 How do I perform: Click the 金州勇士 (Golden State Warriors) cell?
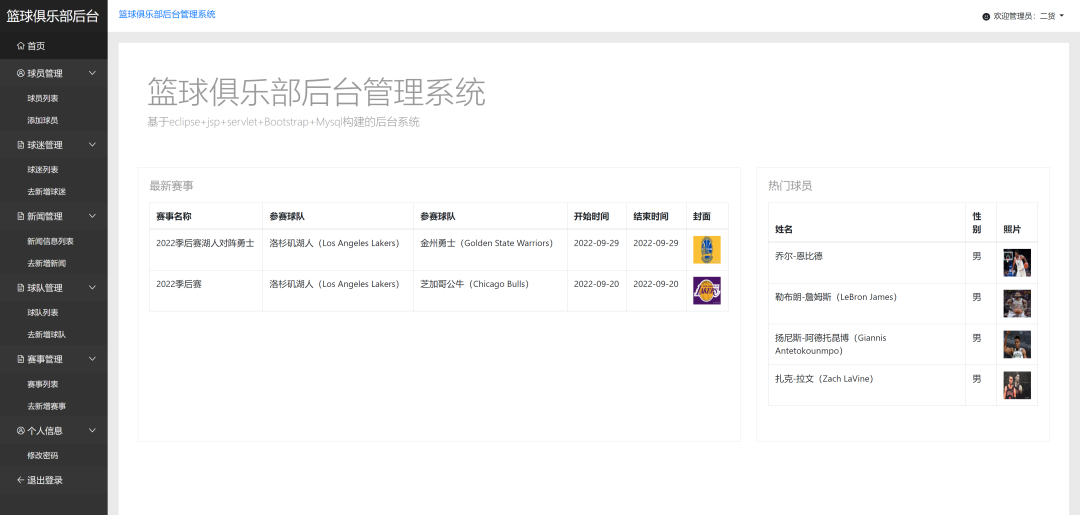[x=490, y=250]
